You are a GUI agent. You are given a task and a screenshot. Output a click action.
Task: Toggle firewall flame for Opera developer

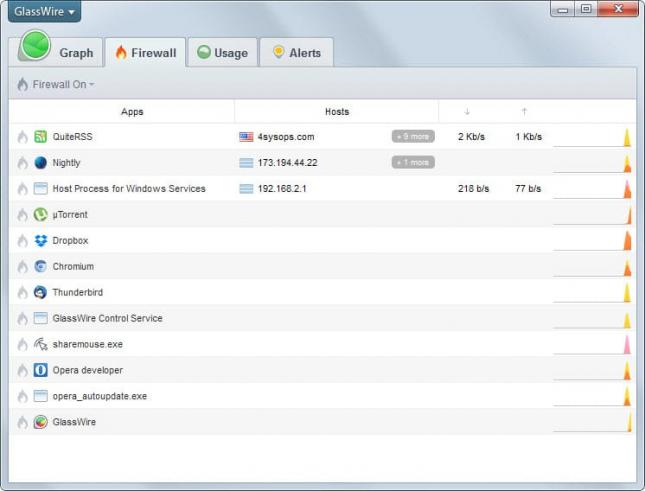[x=23, y=370]
